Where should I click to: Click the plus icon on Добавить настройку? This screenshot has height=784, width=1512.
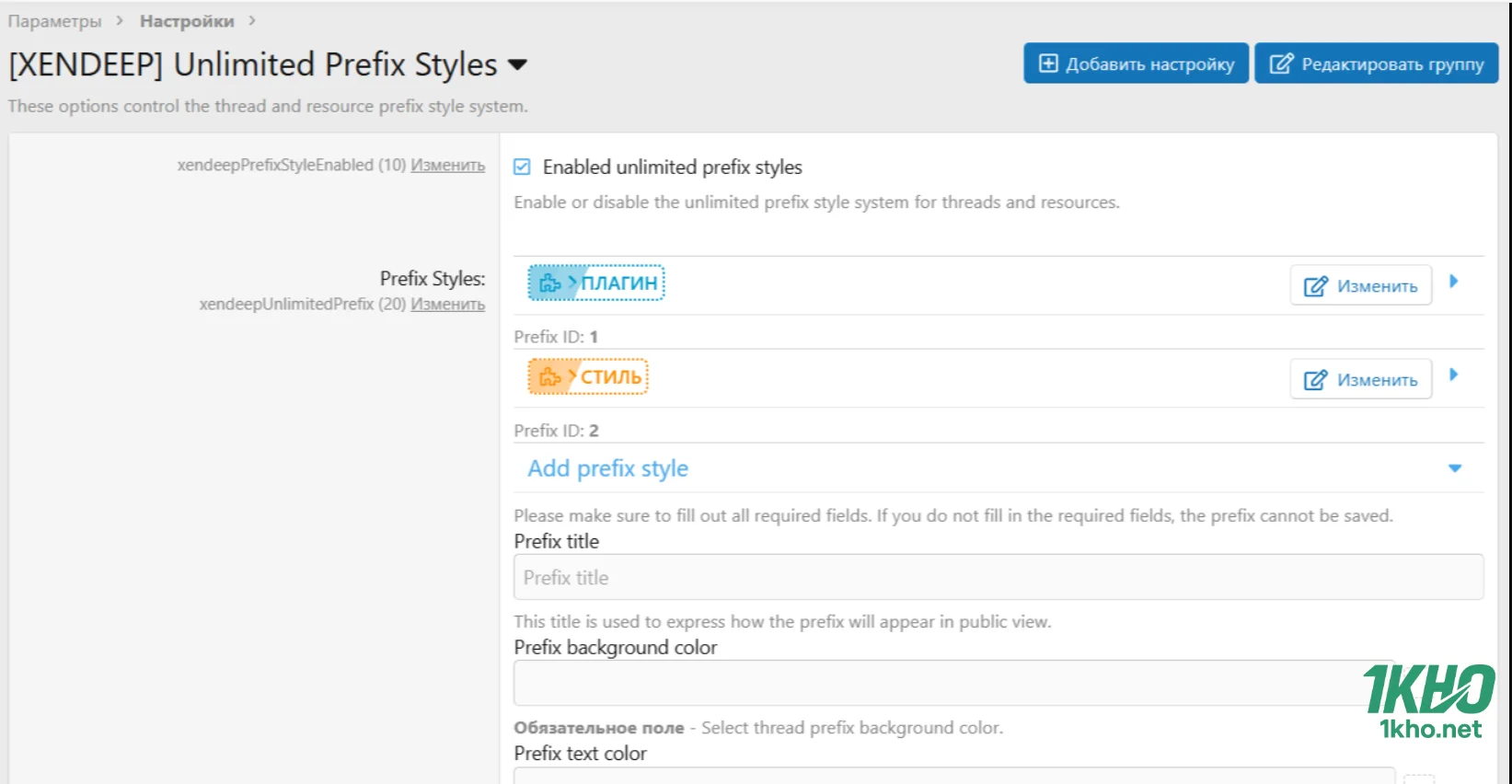coord(1048,63)
